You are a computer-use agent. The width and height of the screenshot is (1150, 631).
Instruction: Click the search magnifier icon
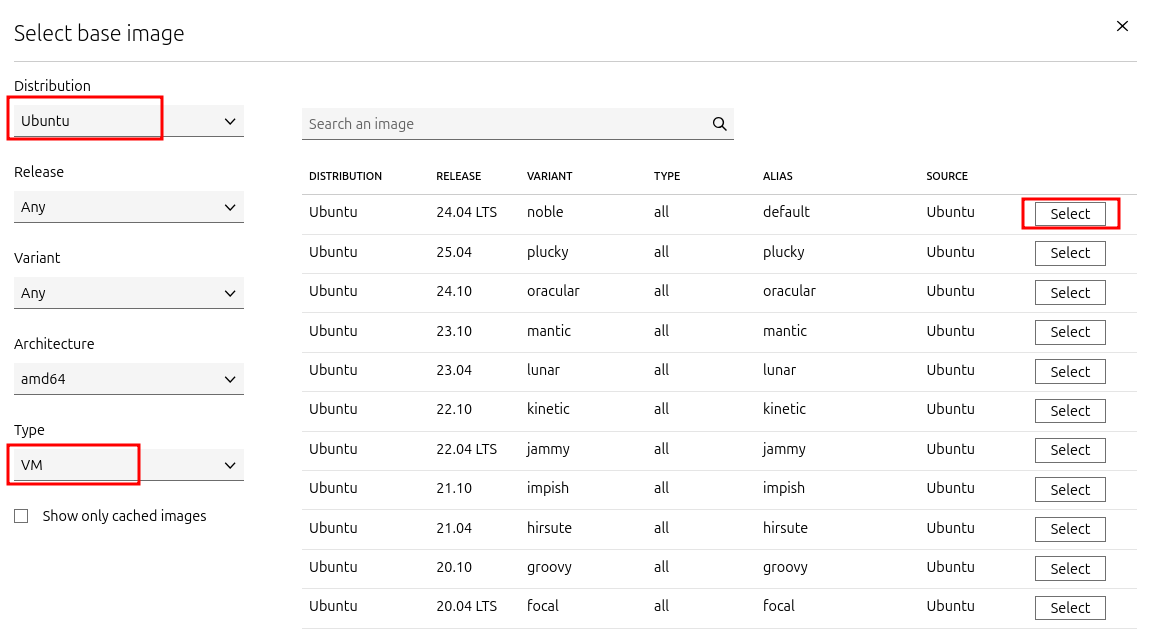tap(719, 124)
